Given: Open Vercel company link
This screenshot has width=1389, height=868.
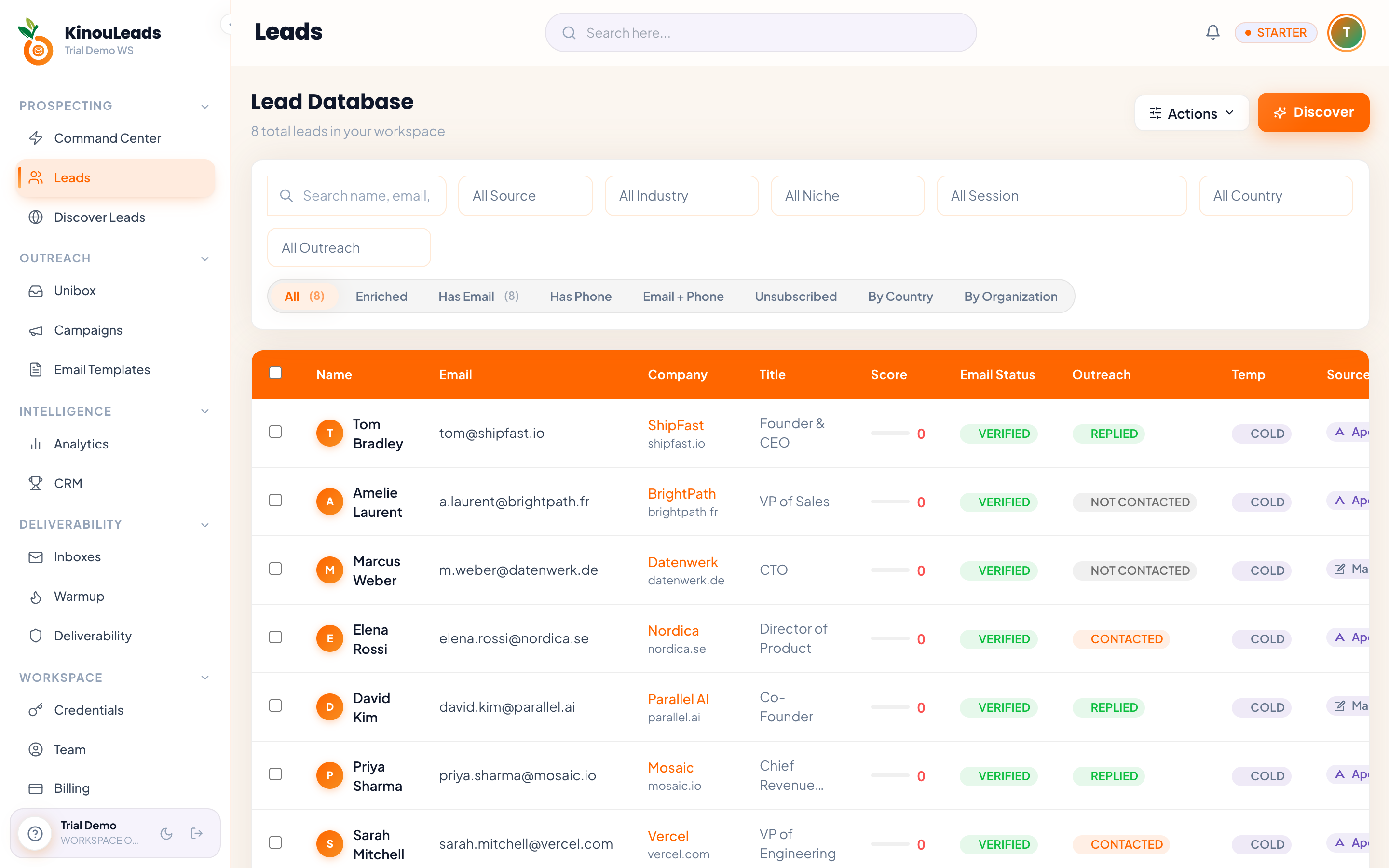Looking at the screenshot, I should (668, 836).
